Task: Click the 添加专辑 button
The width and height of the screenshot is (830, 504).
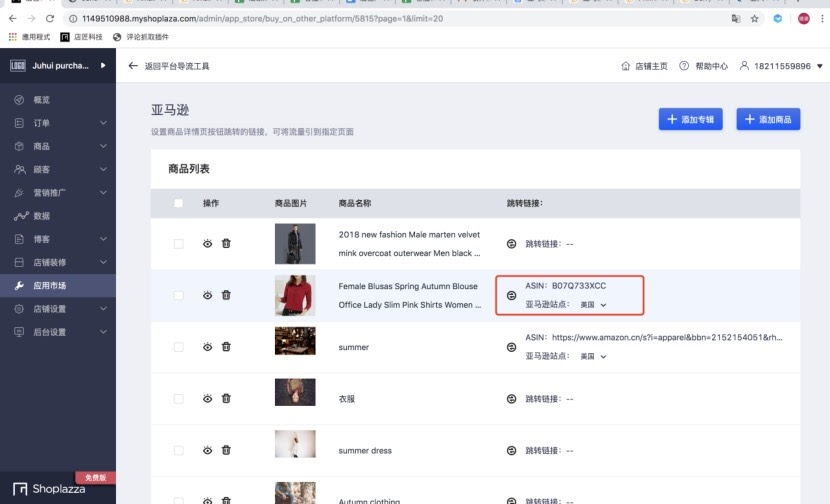Action: [690, 119]
